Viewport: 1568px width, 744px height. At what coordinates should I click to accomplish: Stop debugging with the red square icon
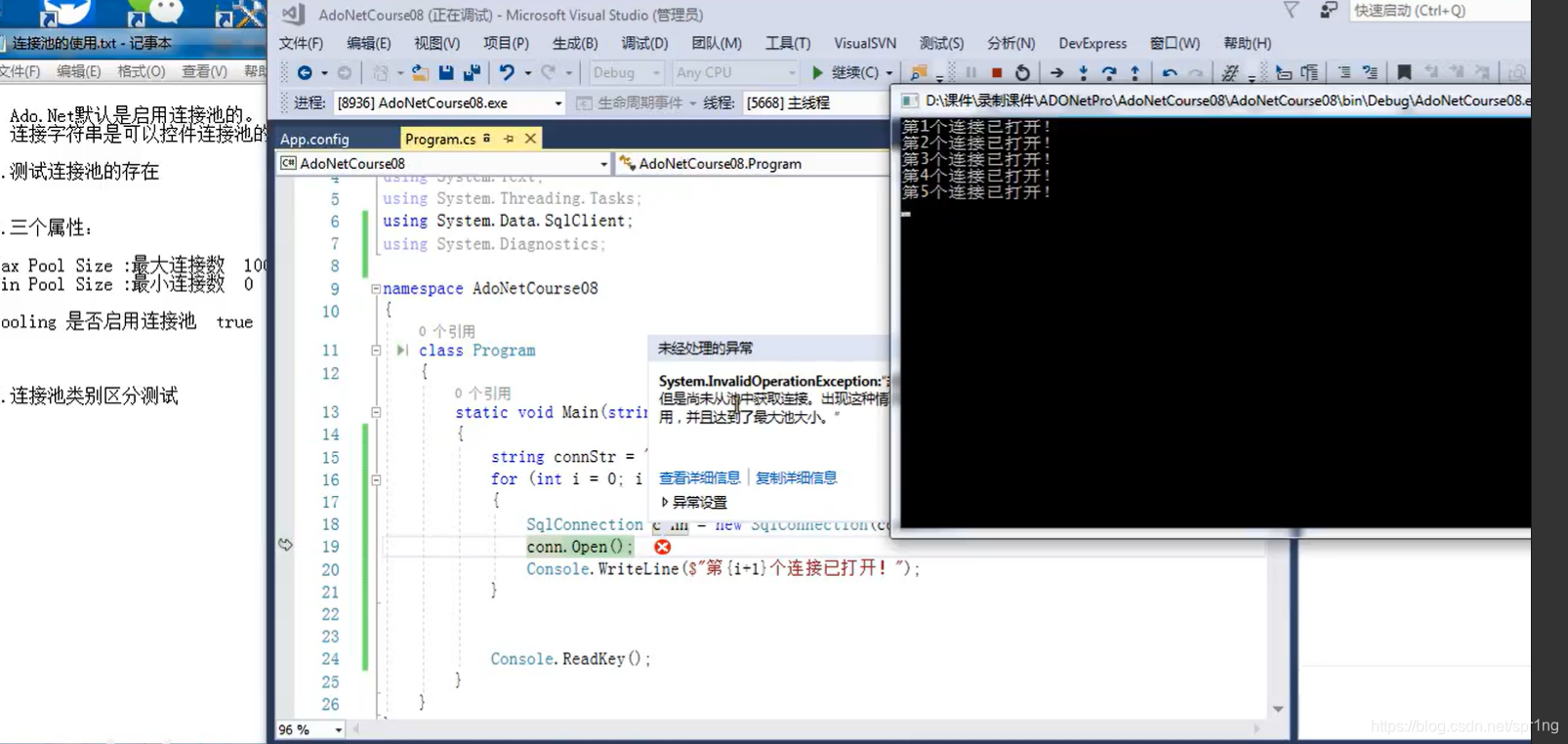(997, 72)
